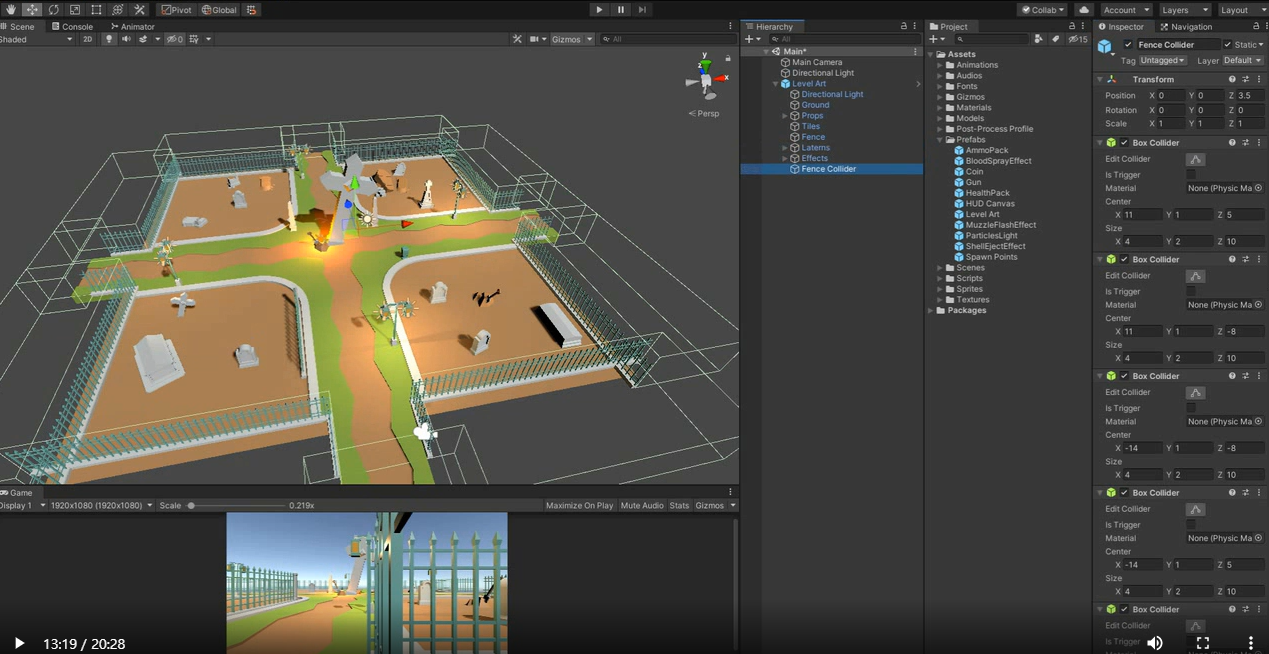Open the Layout dropdown
Viewport: 1269px width, 654px height.
1240,10
